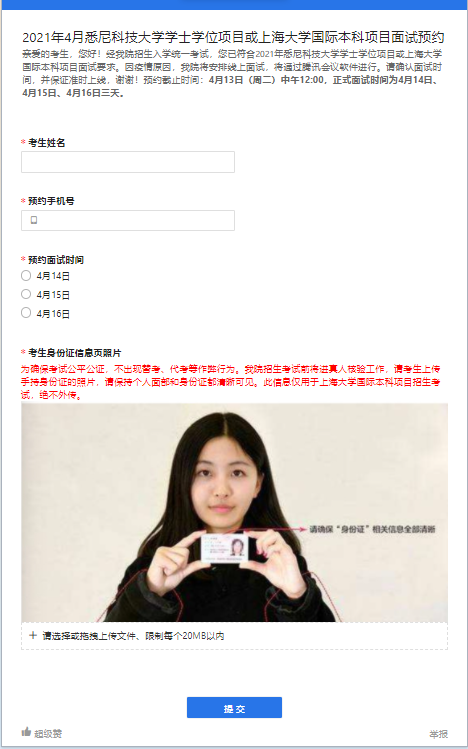
Task: Select the 4月14日 interview date radio button
Action: point(26,276)
